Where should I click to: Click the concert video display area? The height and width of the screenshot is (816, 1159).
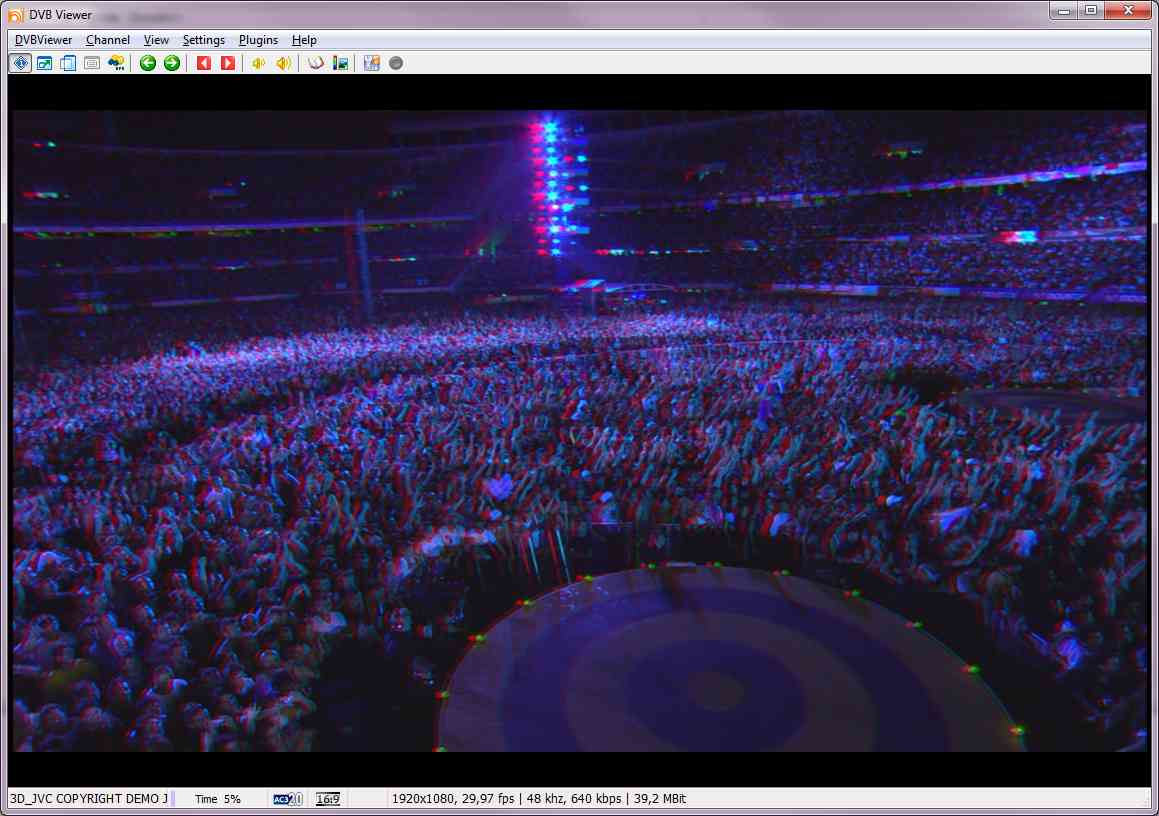(580, 431)
